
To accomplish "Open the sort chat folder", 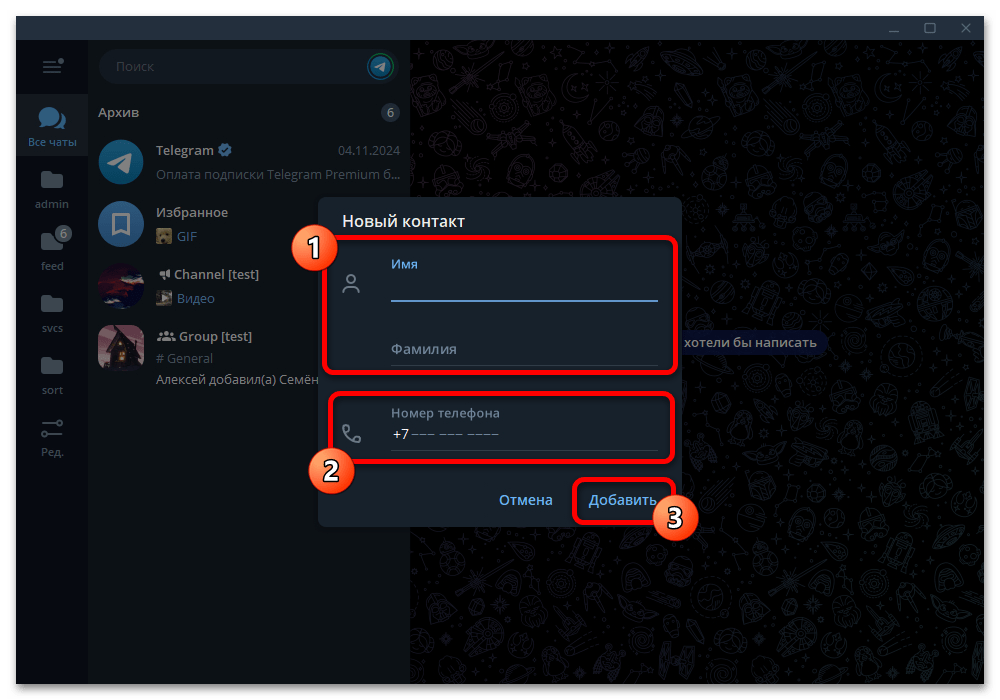I will click(x=52, y=374).
